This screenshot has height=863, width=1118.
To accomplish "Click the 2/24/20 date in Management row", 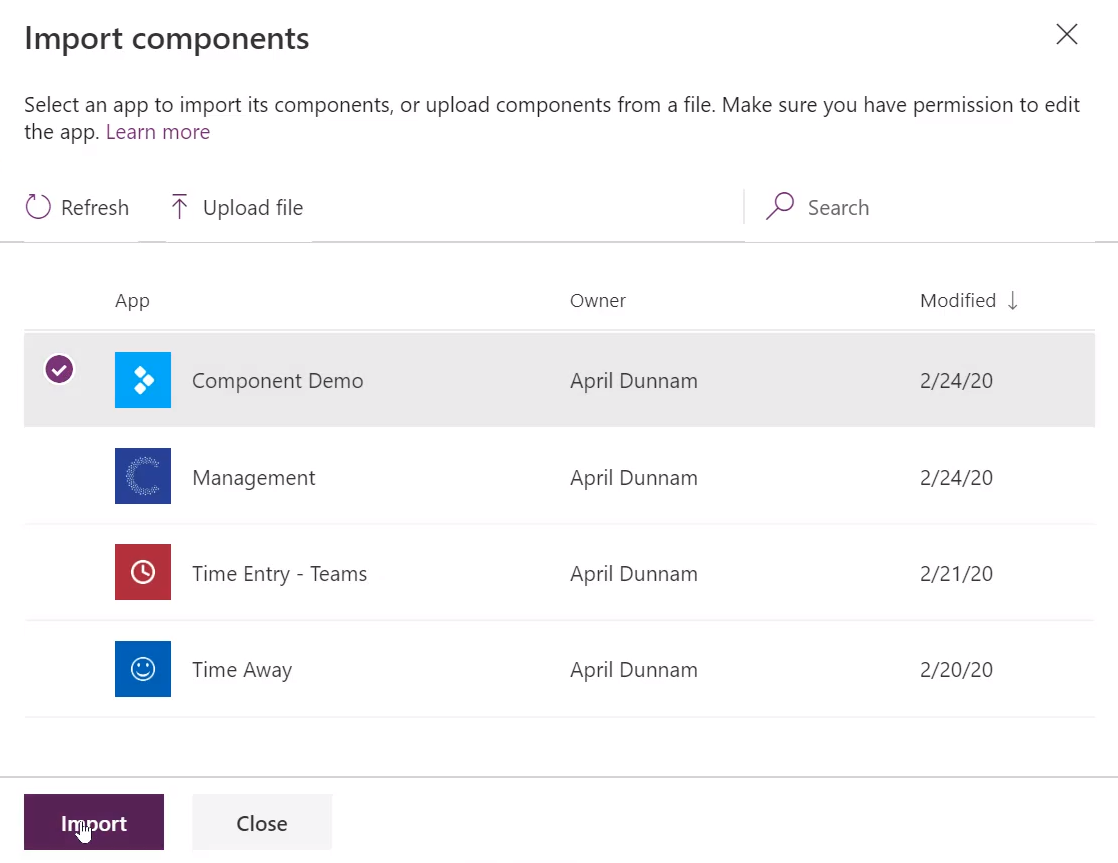I will (956, 477).
